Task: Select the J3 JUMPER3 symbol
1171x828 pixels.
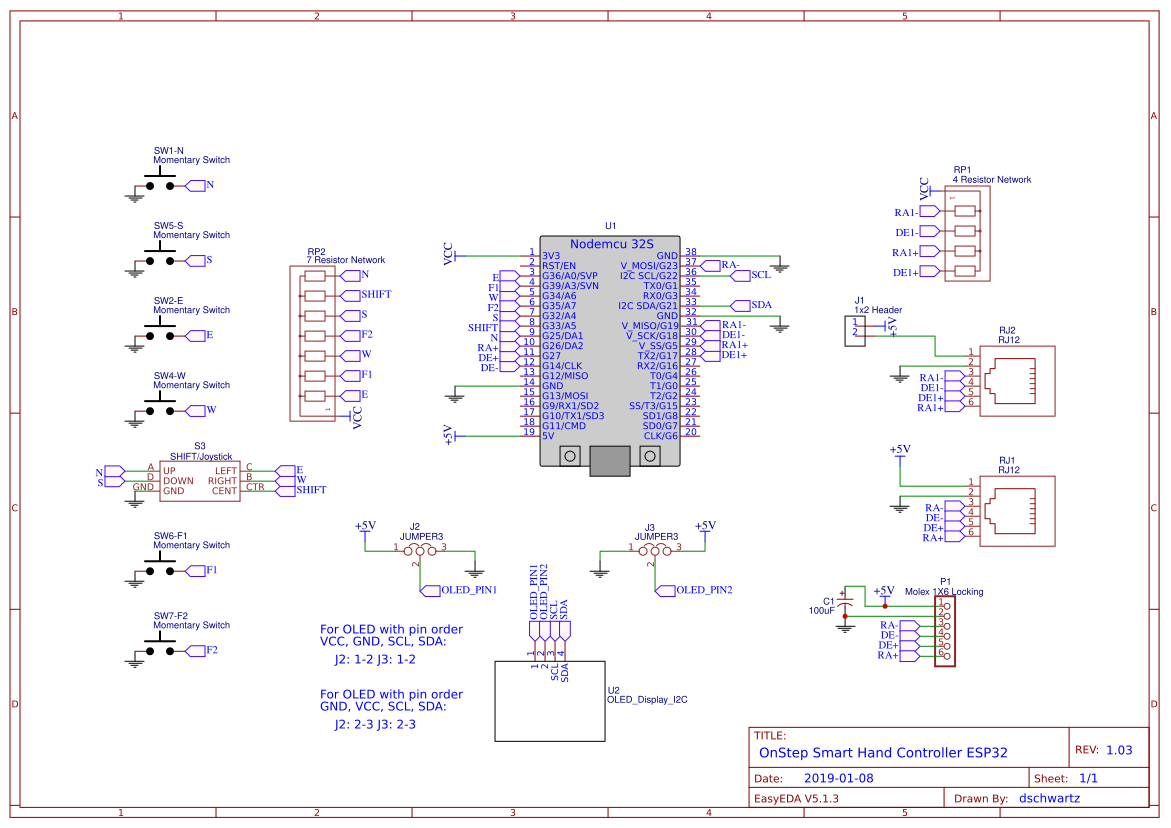Action: pyautogui.click(x=655, y=552)
